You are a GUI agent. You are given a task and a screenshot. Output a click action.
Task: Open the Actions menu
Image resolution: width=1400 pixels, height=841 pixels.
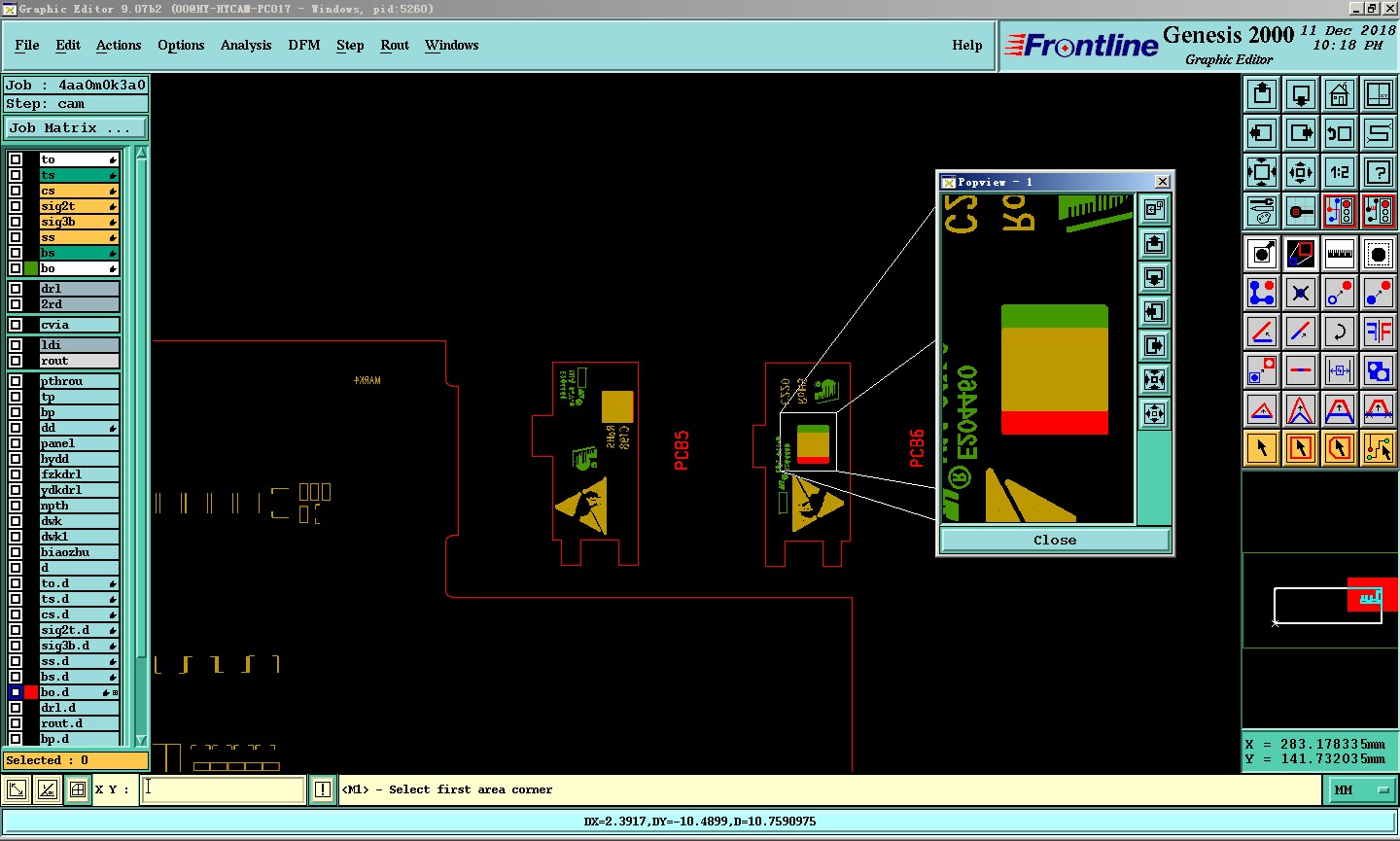[119, 45]
